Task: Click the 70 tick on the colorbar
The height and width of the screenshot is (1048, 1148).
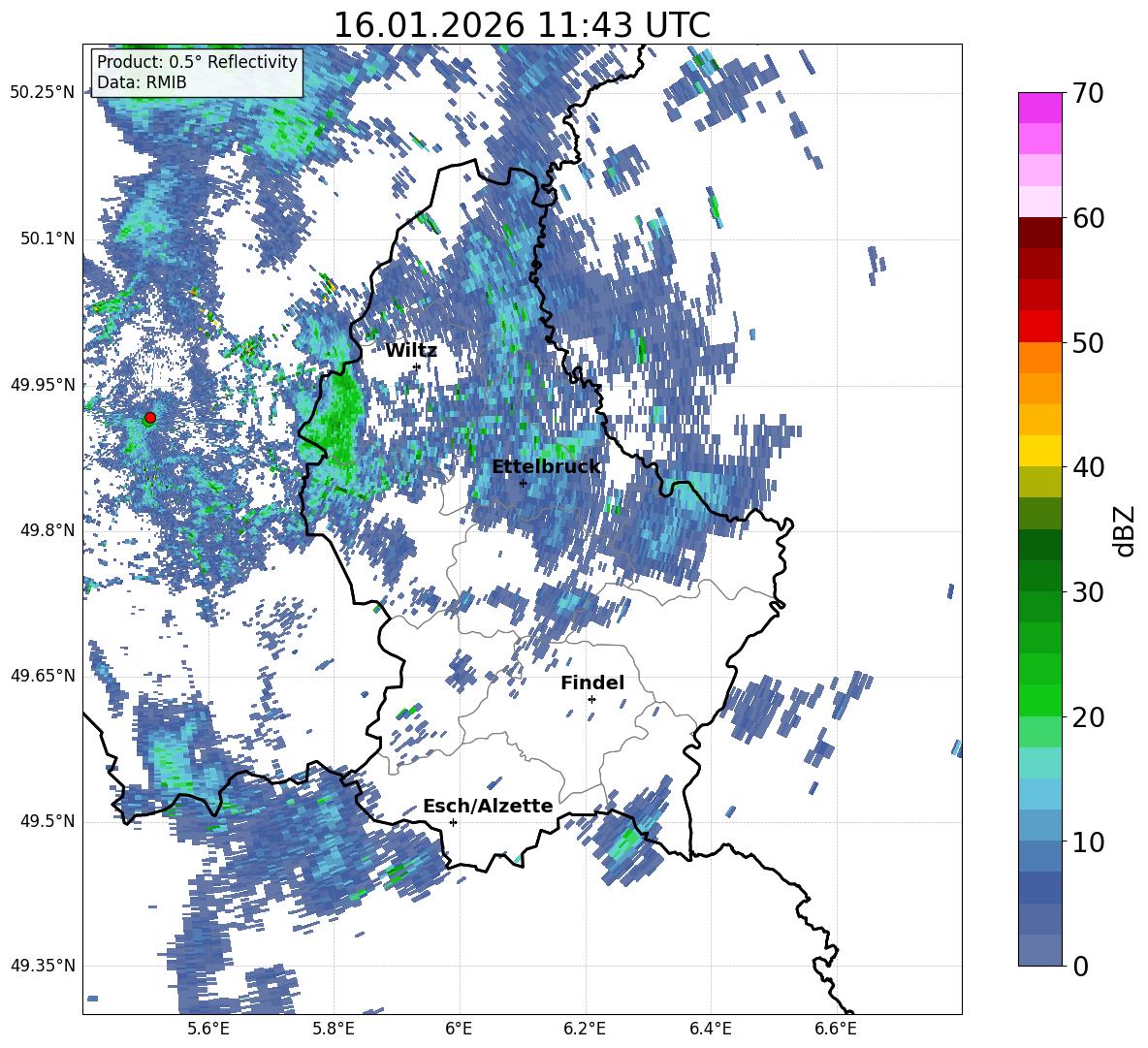Action: pos(1087,94)
